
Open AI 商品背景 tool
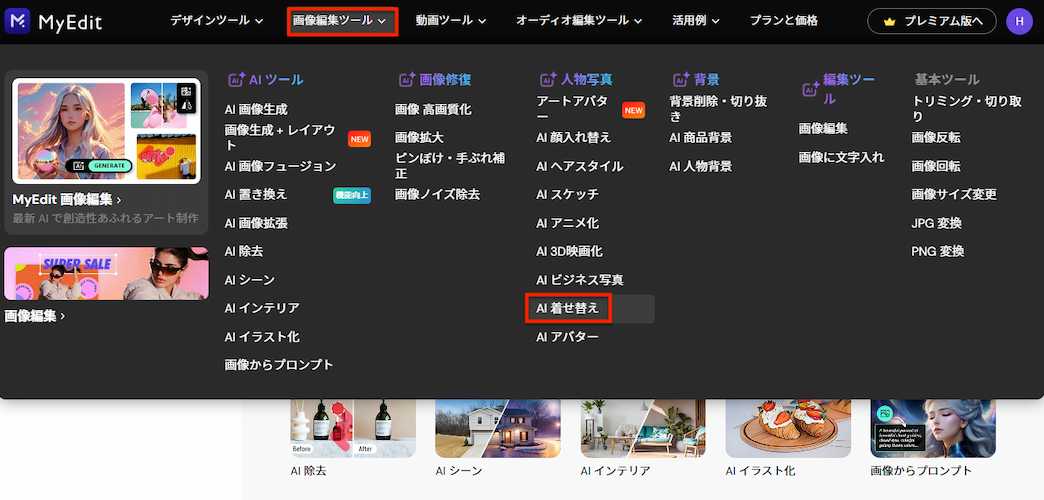coord(700,138)
